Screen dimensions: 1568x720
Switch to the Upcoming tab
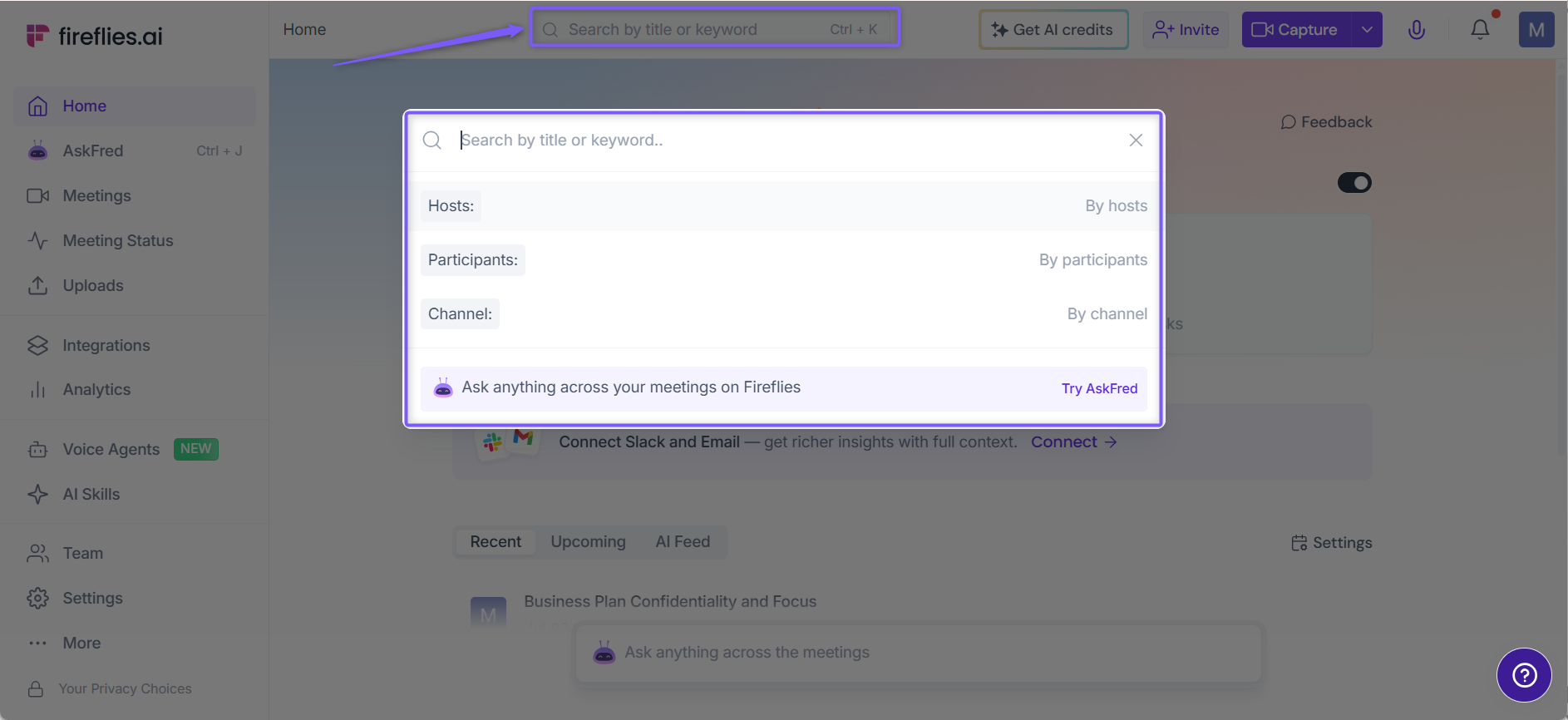click(x=588, y=541)
